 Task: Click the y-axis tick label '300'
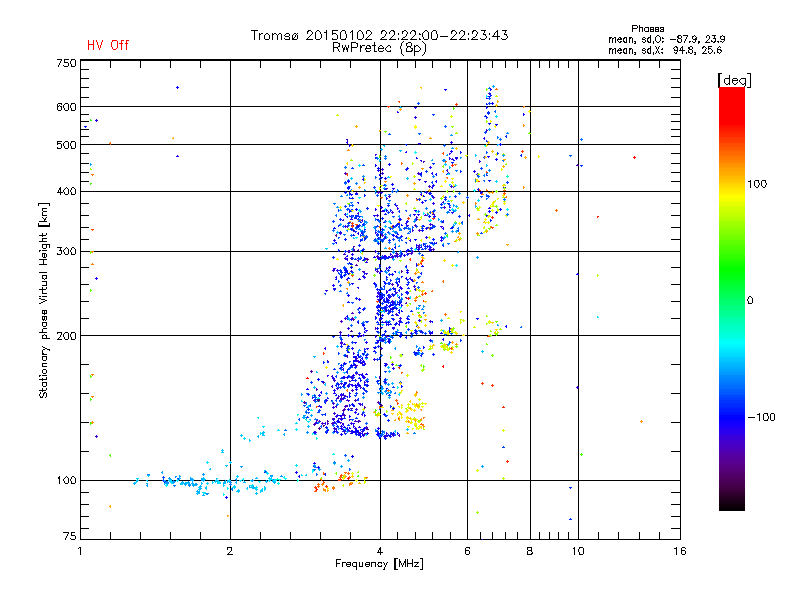[x=66, y=252]
